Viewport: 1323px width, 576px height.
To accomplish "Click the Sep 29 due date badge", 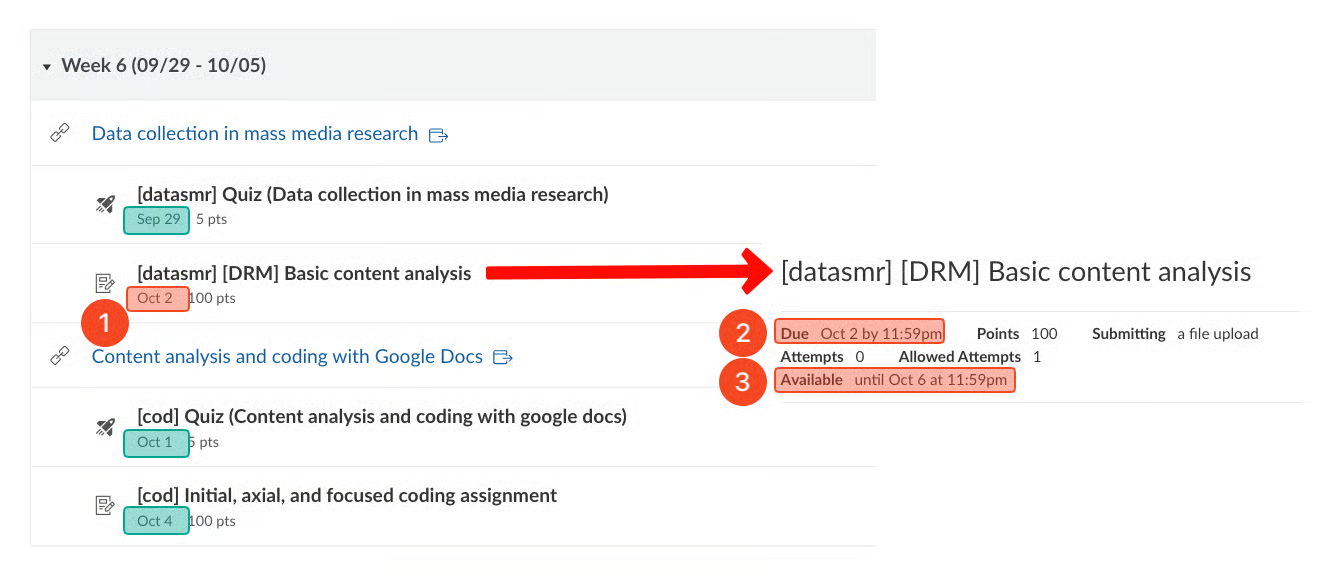I will (x=157, y=220).
